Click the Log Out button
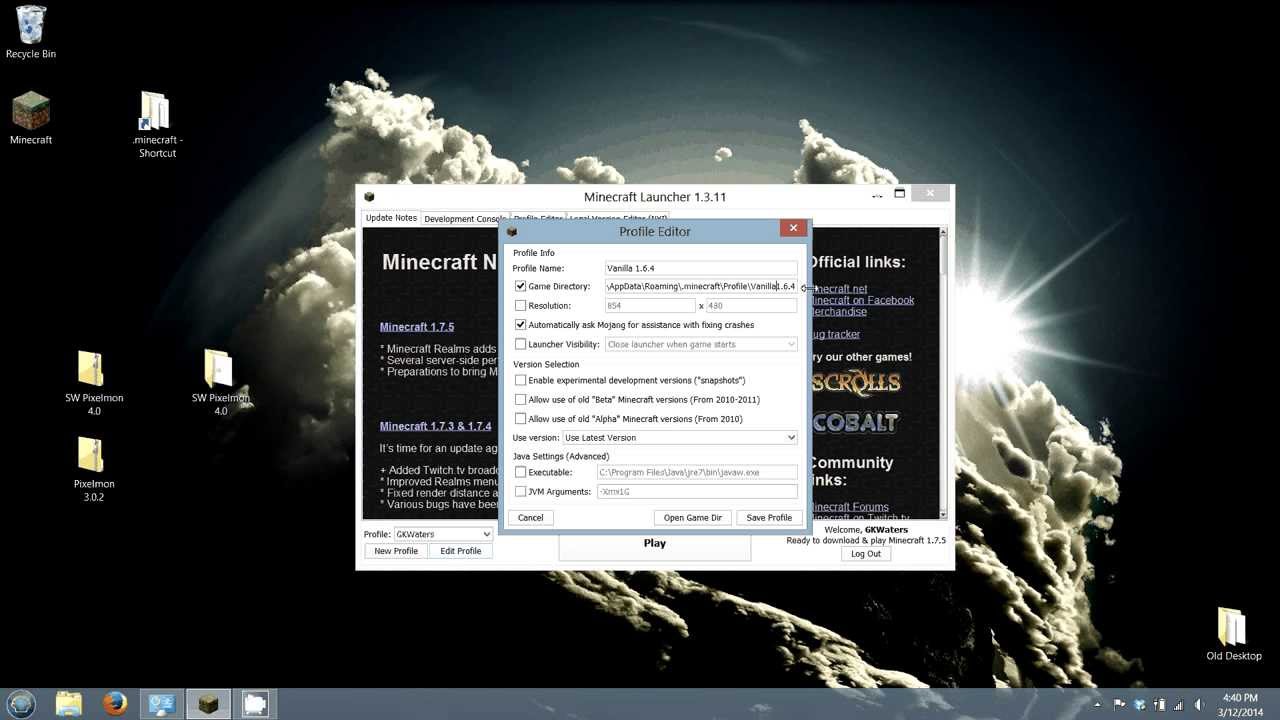1280x720 pixels. pos(866,554)
